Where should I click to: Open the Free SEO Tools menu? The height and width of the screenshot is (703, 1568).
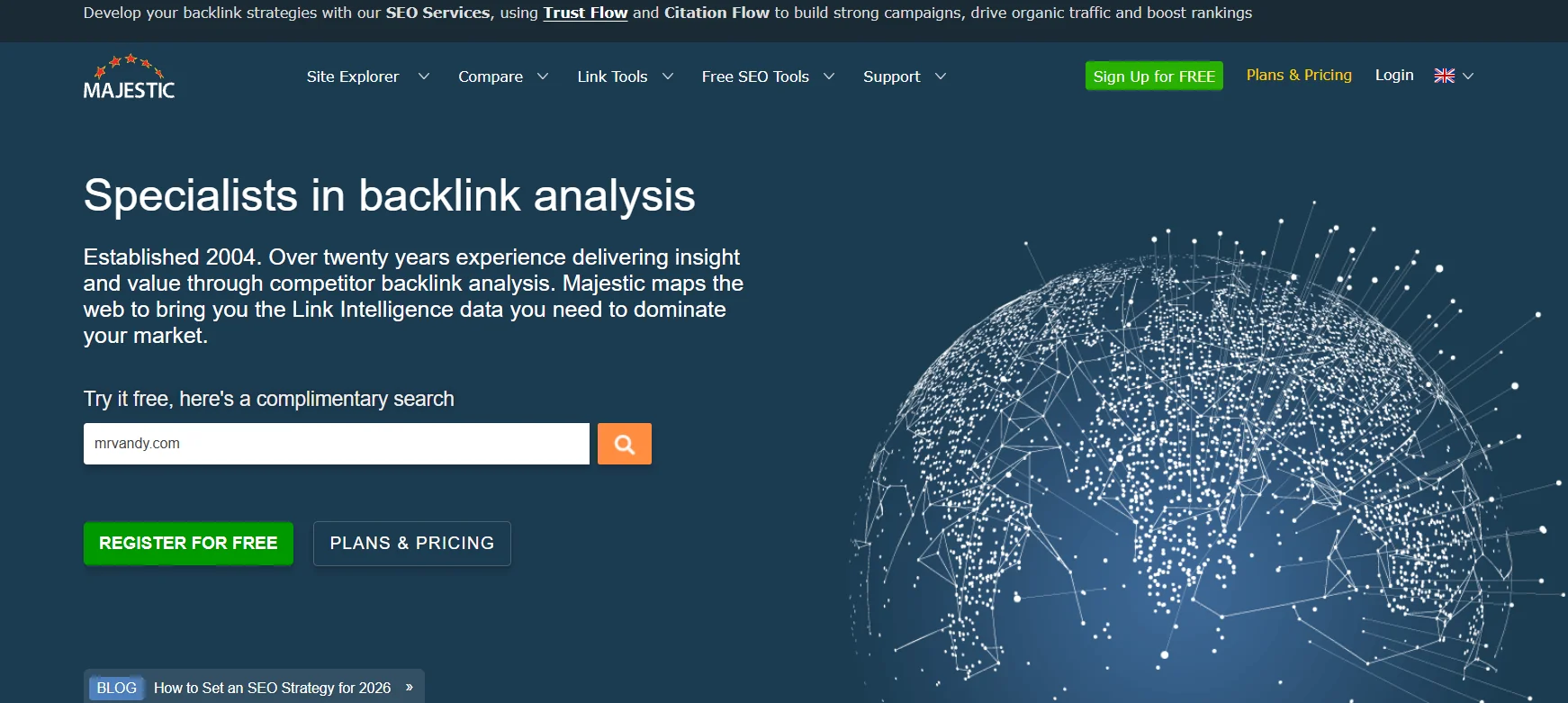[x=754, y=77]
